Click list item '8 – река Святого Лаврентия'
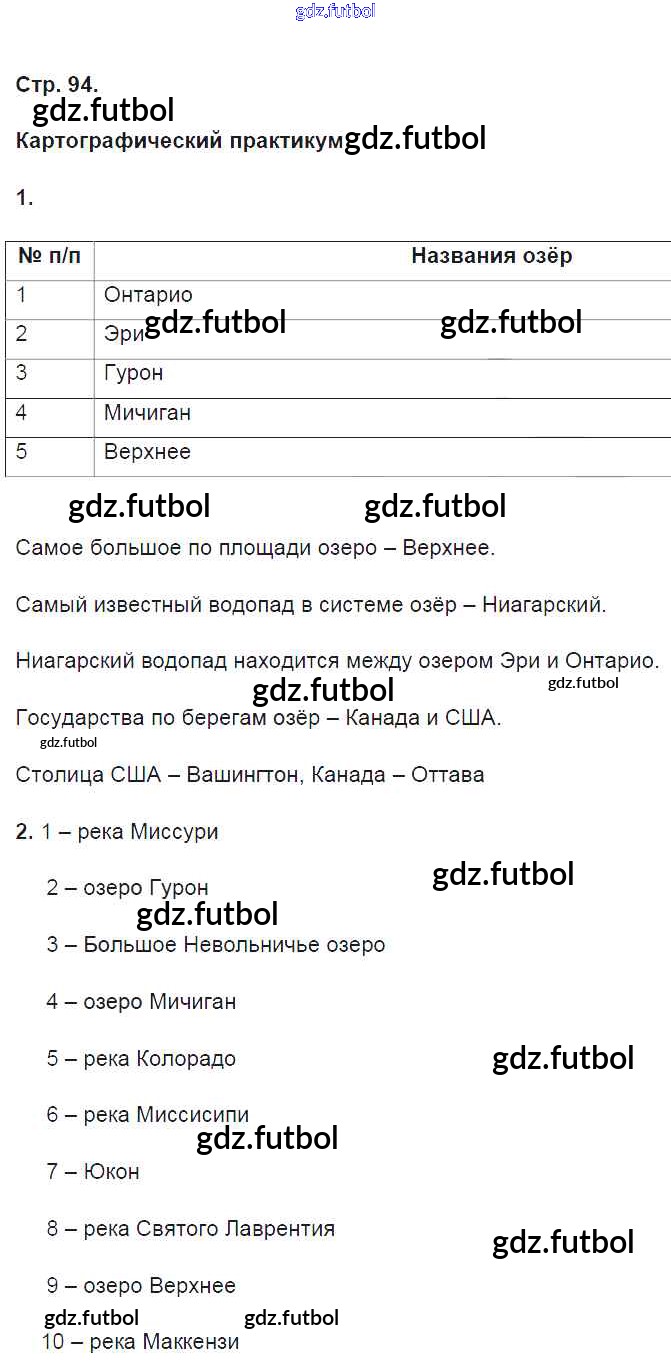 coord(190,1228)
